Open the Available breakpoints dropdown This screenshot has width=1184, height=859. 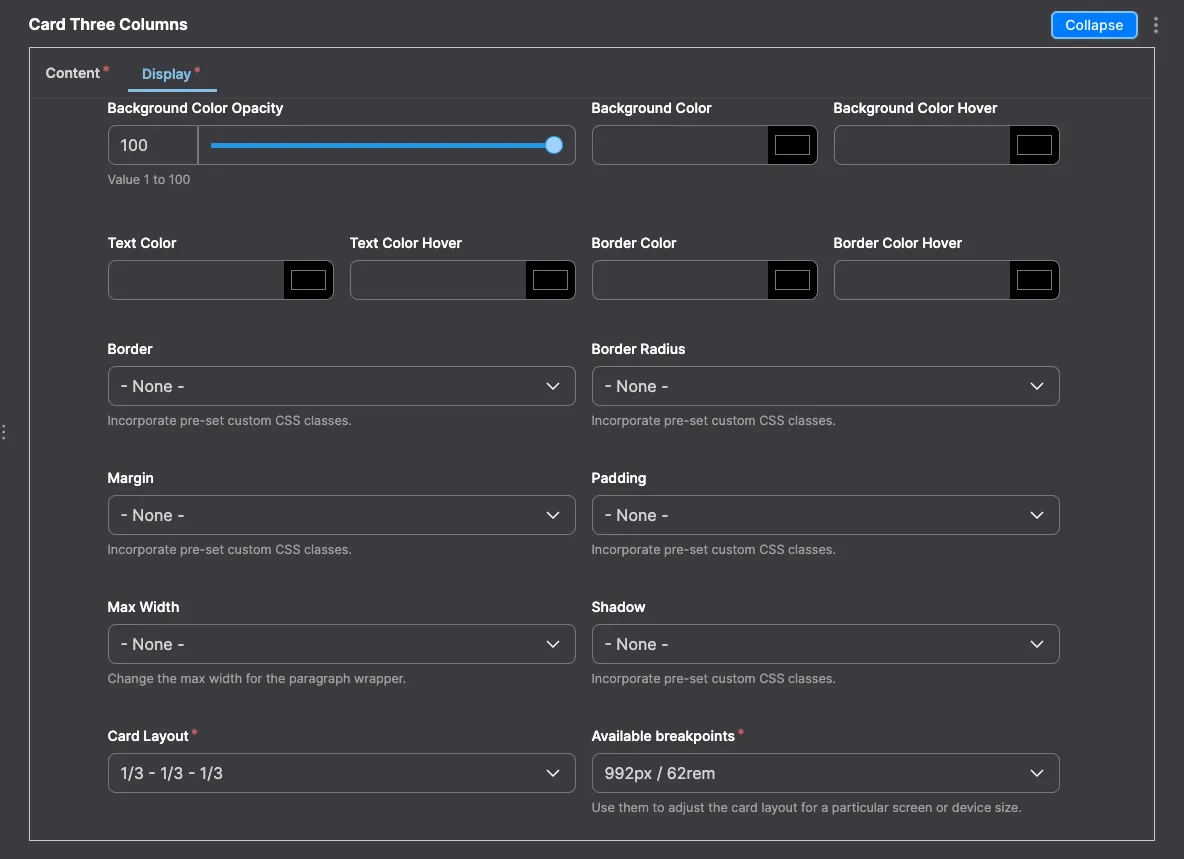click(825, 773)
